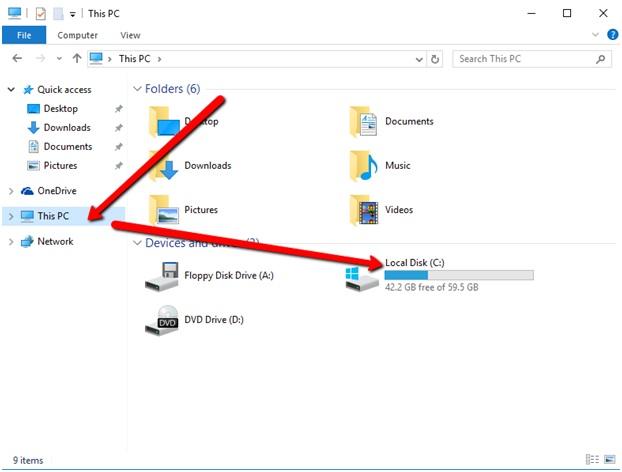Viewport: 622px width, 472px height.
Task: Select the Documents folder icon in Folders
Action: pyautogui.click(x=363, y=122)
